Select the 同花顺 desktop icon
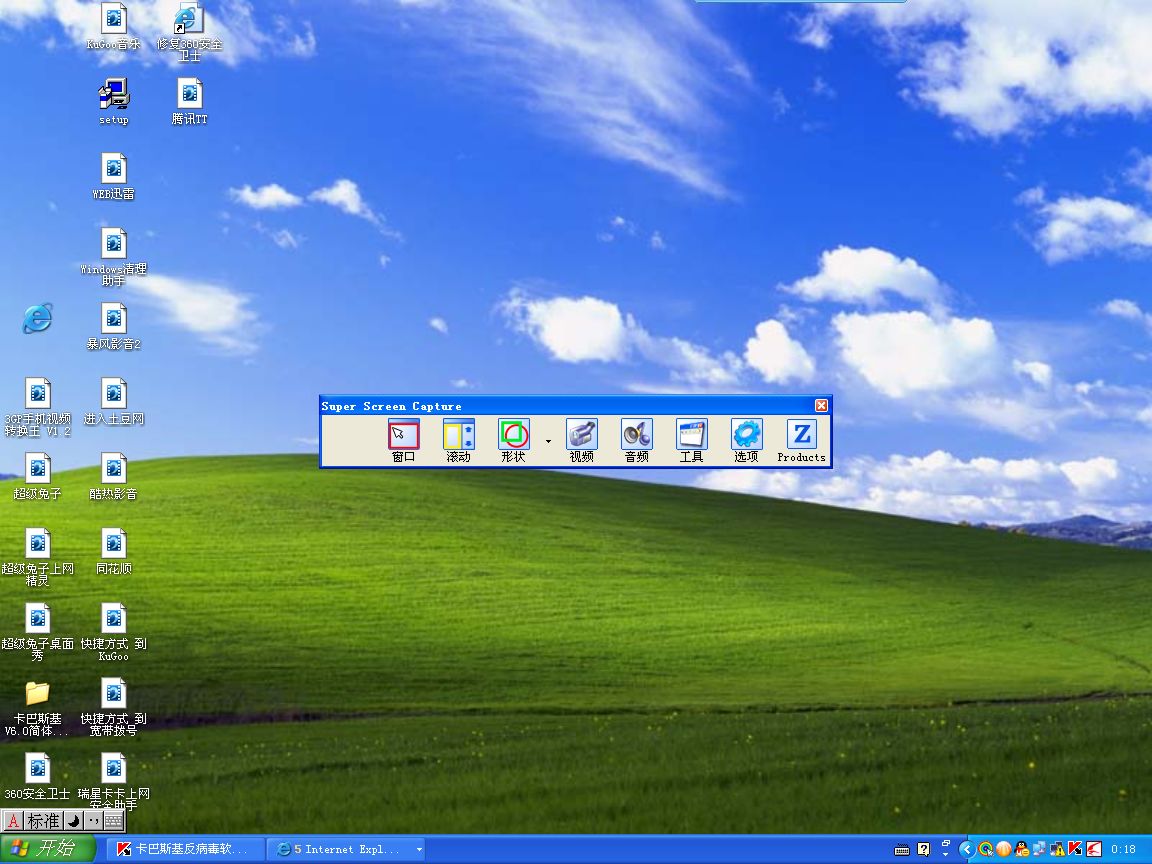This screenshot has height=864, width=1152. tap(113, 552)
